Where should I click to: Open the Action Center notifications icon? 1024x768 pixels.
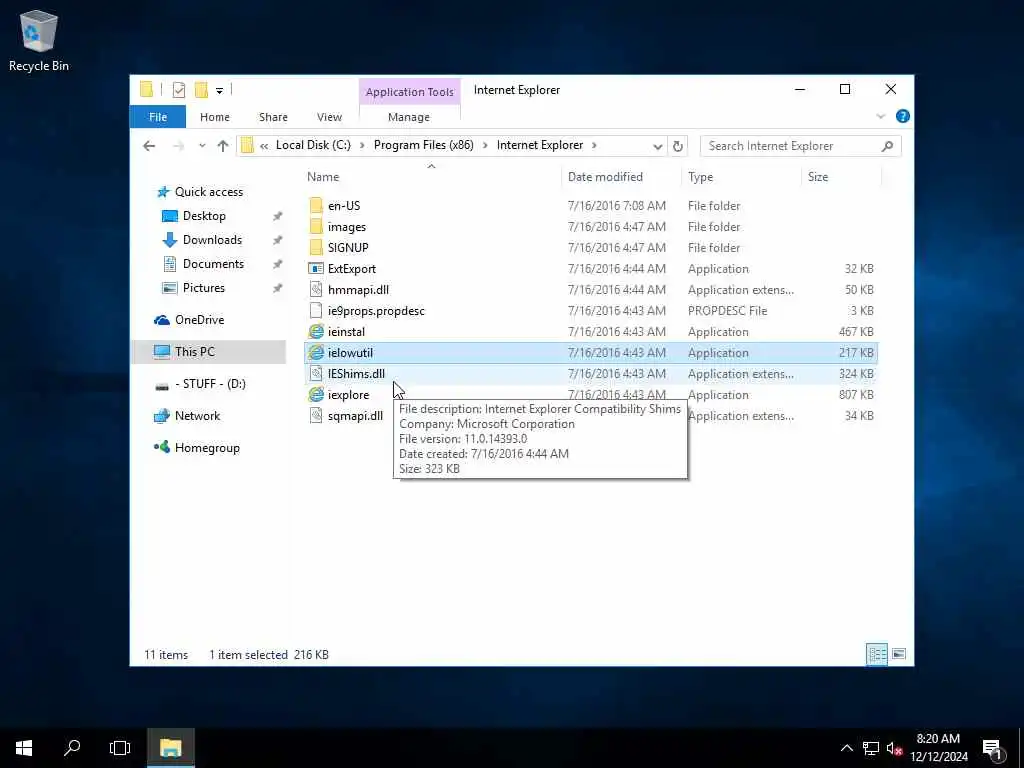coord(993,749)
